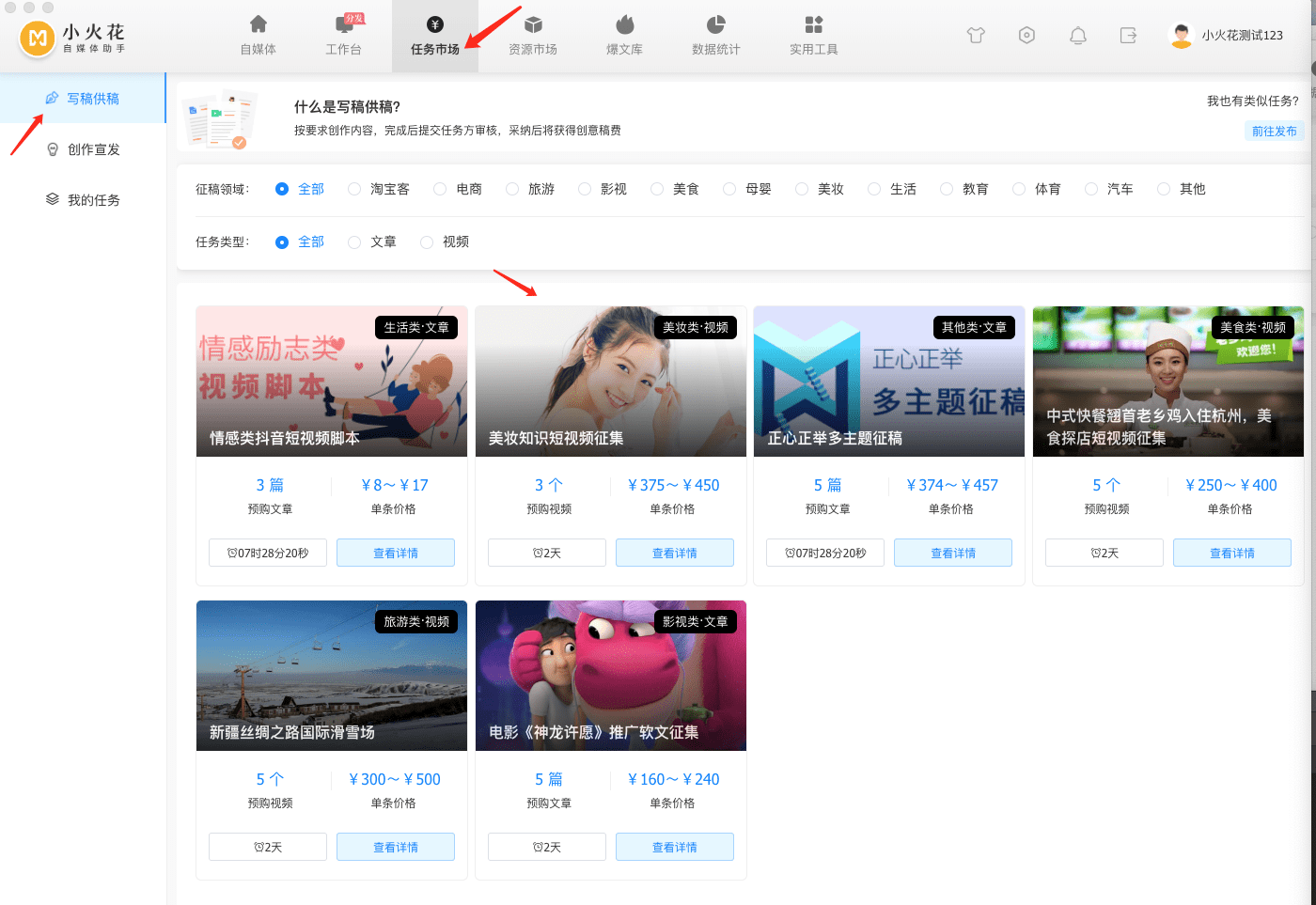
Task: View details of 中式快餐 短视频征集
Action: (x=1232, y=553)
